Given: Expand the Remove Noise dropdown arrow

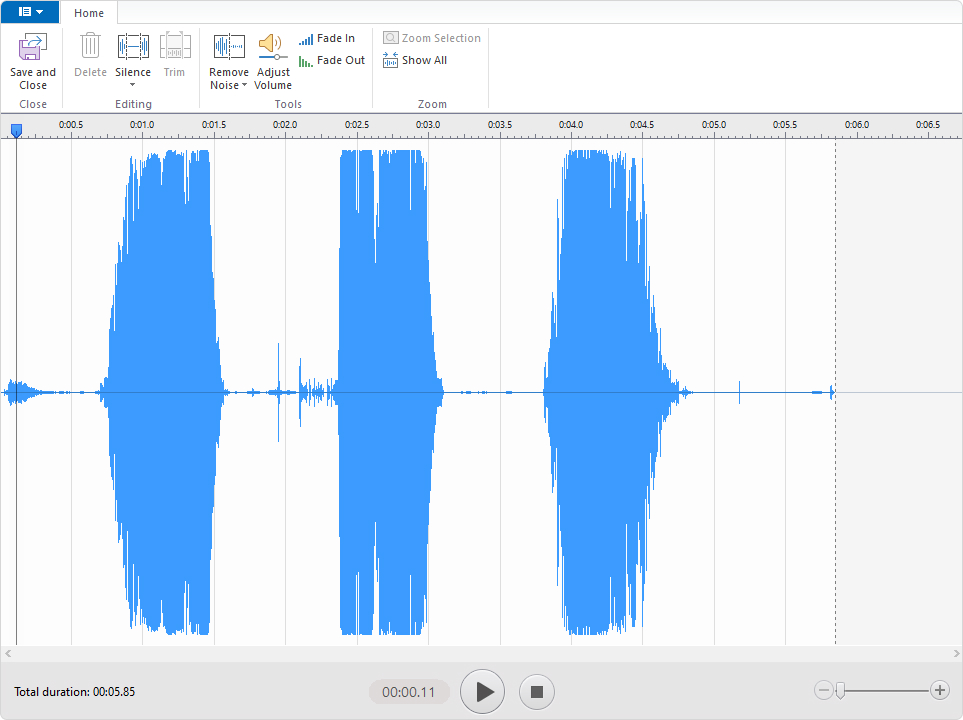Looking at the screenshot, I should (x=244, y=86).
